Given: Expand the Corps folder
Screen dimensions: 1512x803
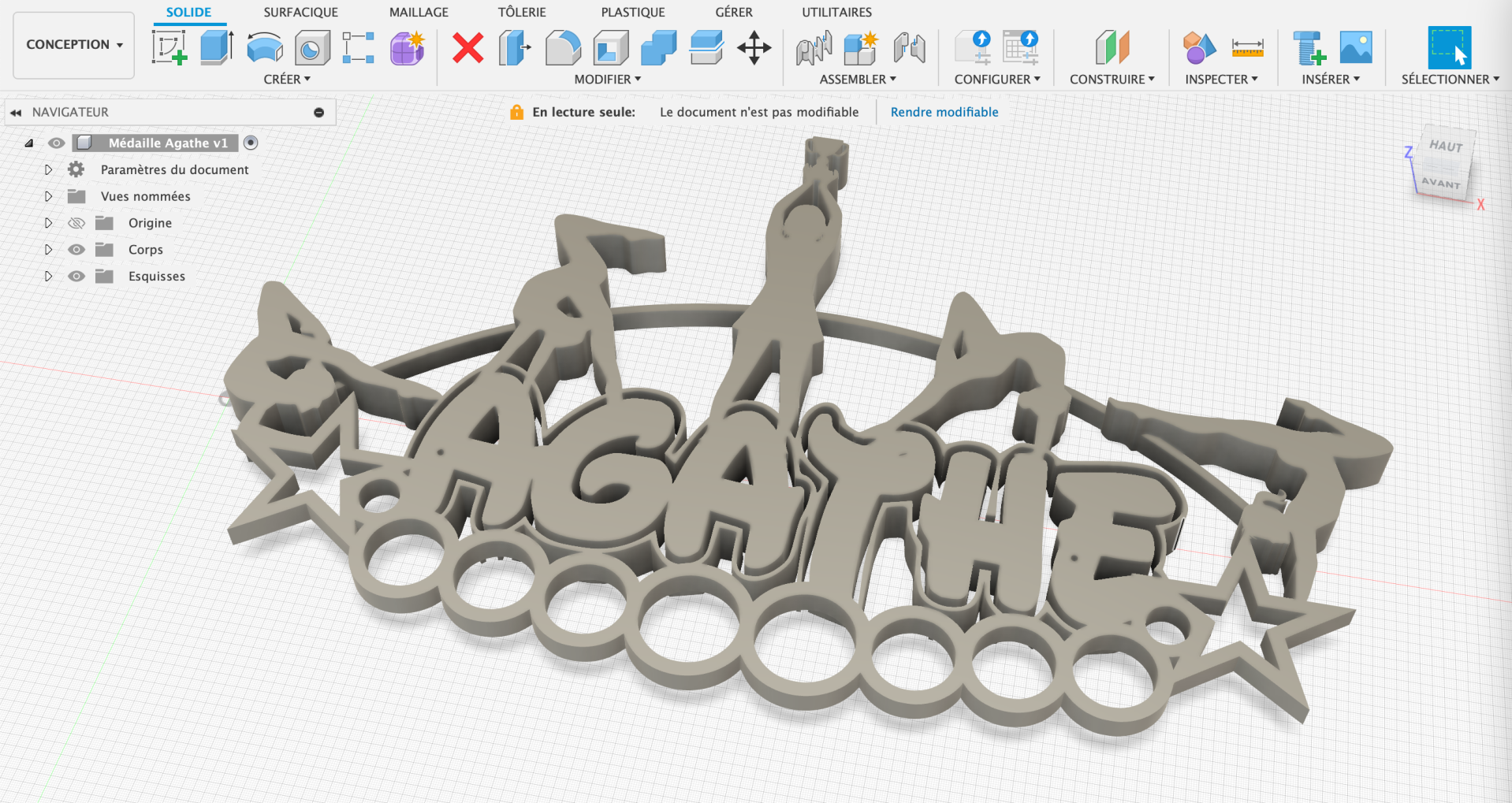Looking at the screenshot, I should click(x=48, y=250).
